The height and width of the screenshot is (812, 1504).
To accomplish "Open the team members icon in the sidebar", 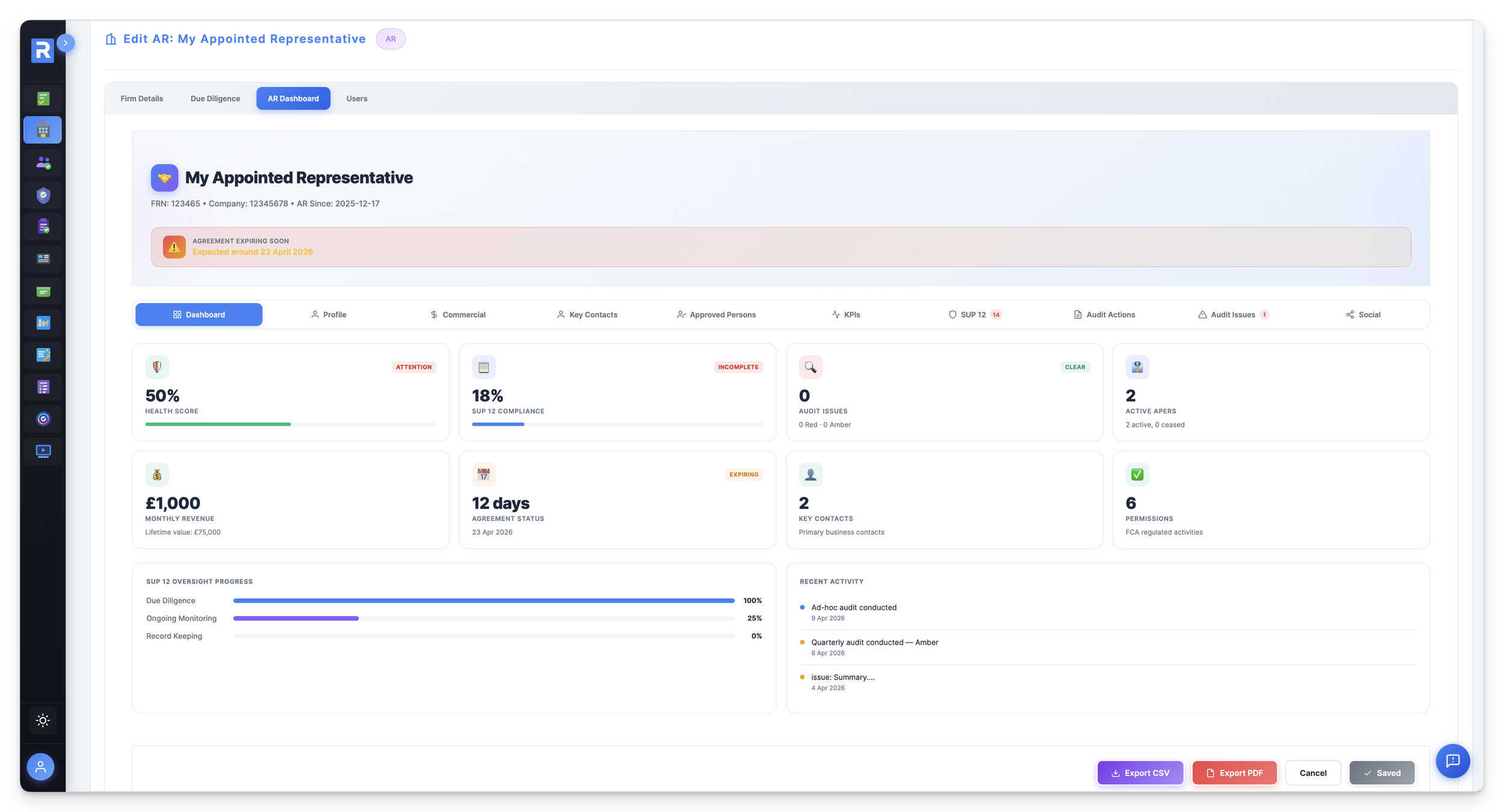I will [43, 162].
